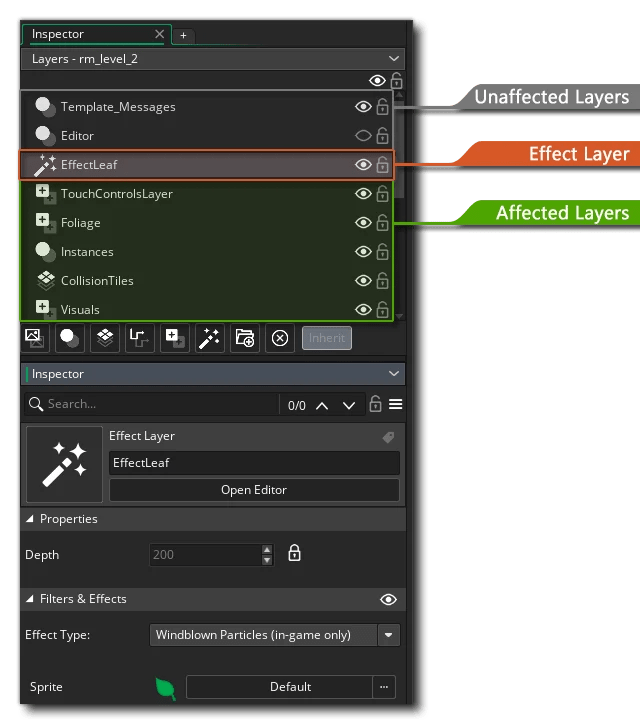Click the Default sprite button
Viewport: 640px width, 724px height.
point(279,687)
